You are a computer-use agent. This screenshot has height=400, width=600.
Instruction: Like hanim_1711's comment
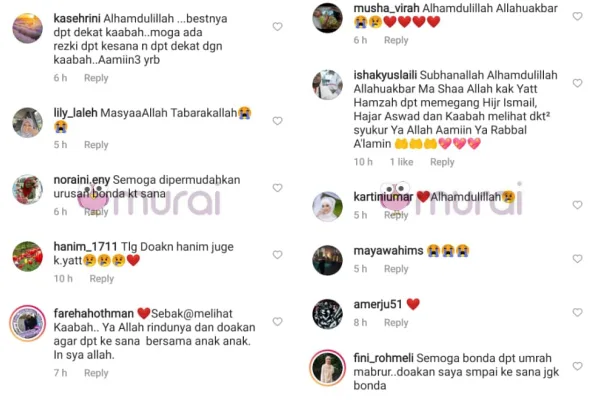pyautogui.click(x=277, y=255)
